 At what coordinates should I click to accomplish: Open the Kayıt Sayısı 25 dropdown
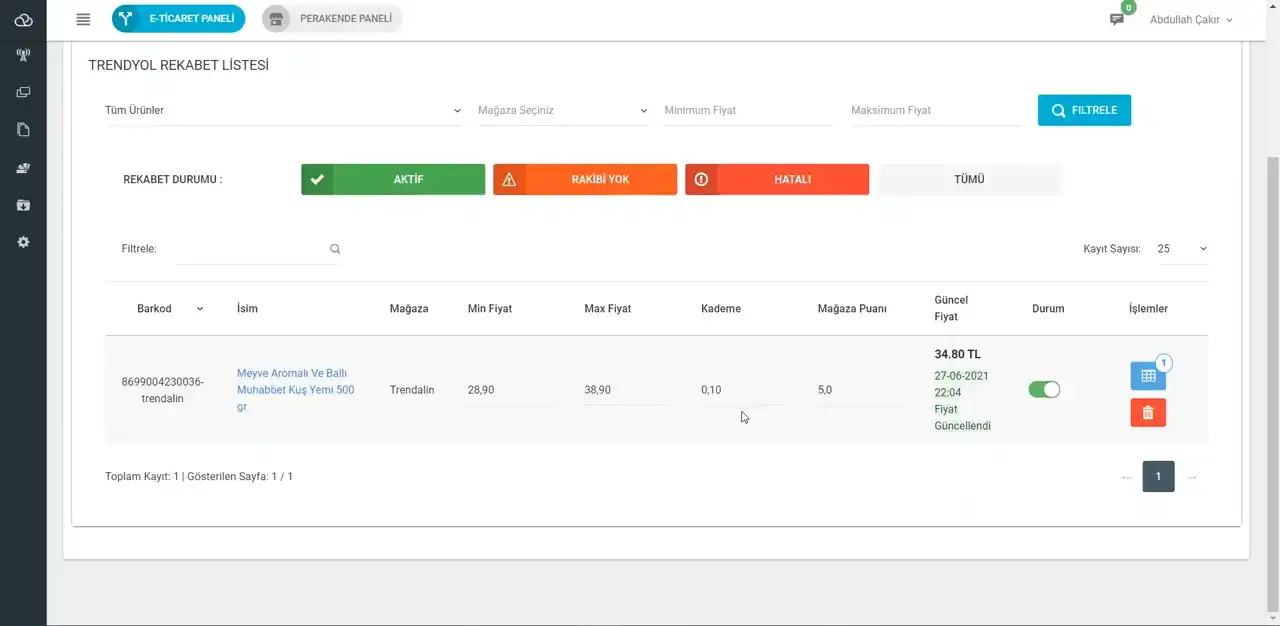click(x=1182, y=249)
